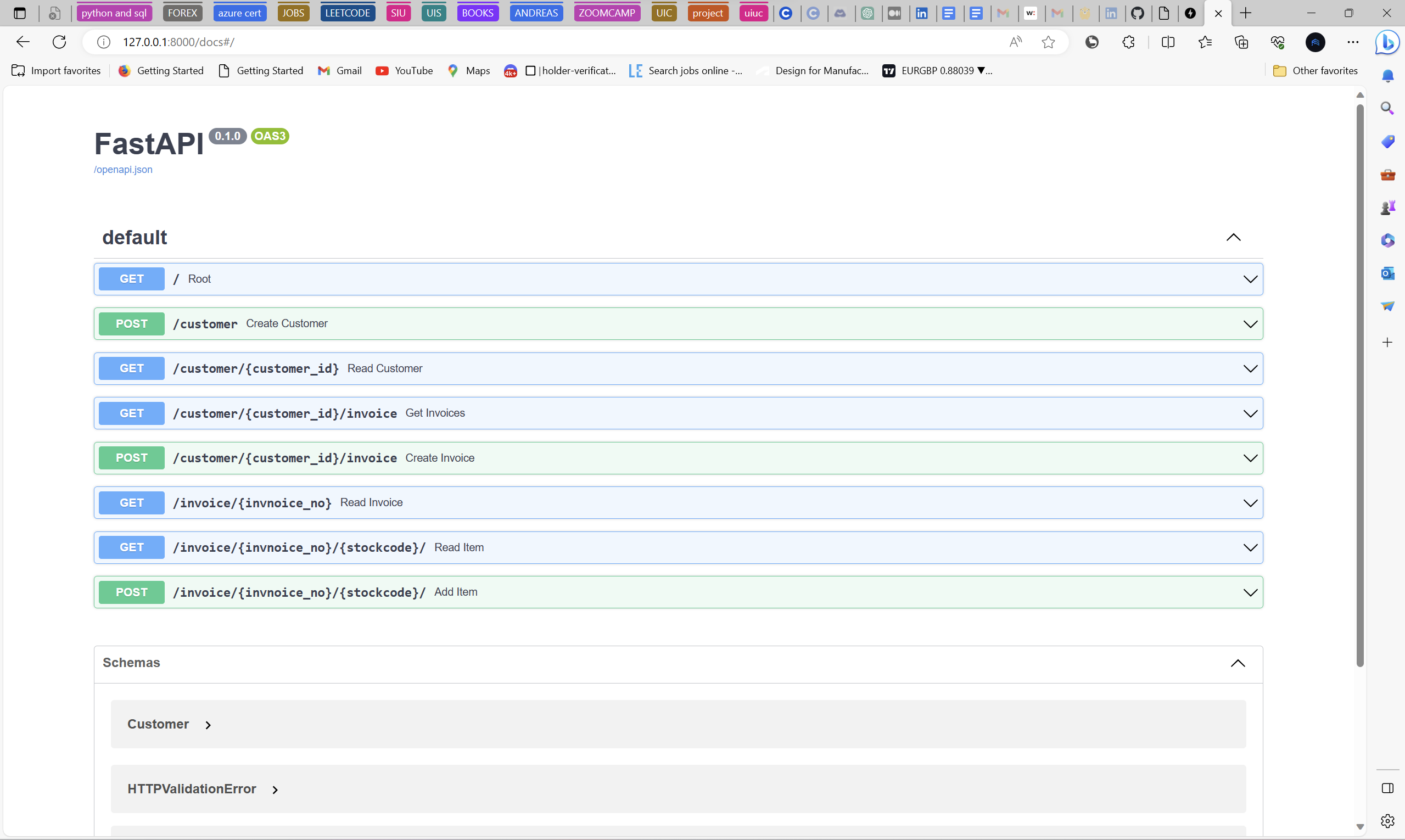This screenshot has width=1405, height=840.
Task: Open Browser essentials
Action: pyautogui.click(x=1278, y=42)
